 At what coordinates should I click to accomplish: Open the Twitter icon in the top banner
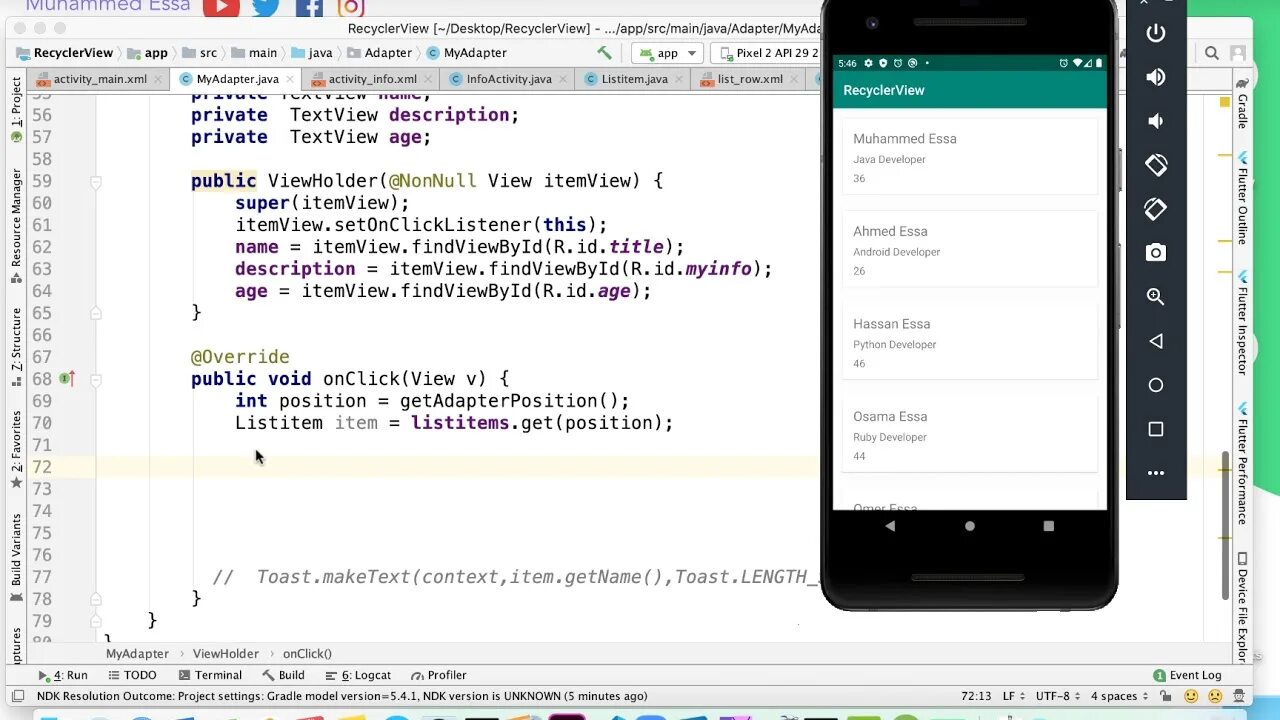coord(266,8)
